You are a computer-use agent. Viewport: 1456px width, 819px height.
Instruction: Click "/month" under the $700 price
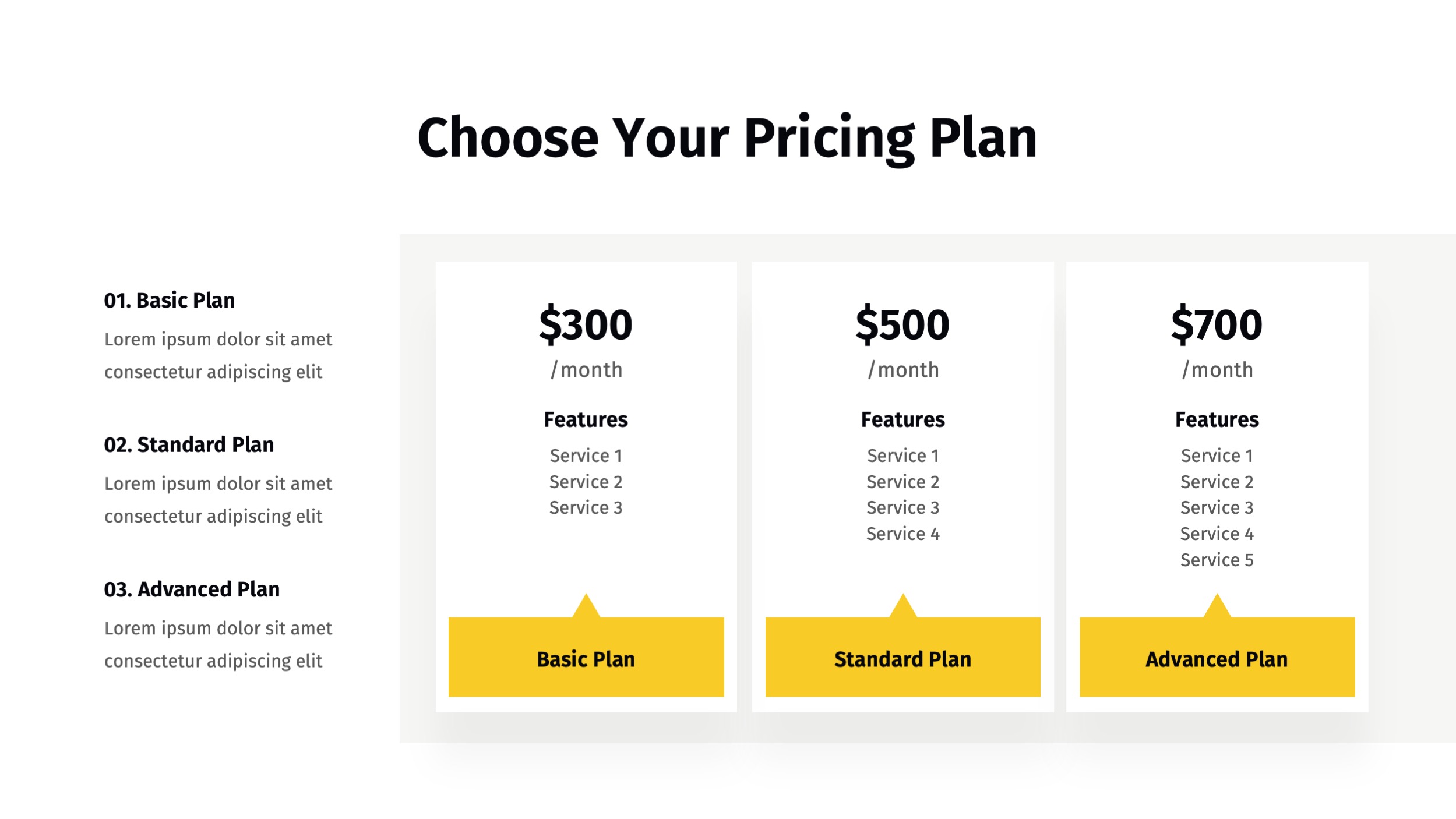1217,370
